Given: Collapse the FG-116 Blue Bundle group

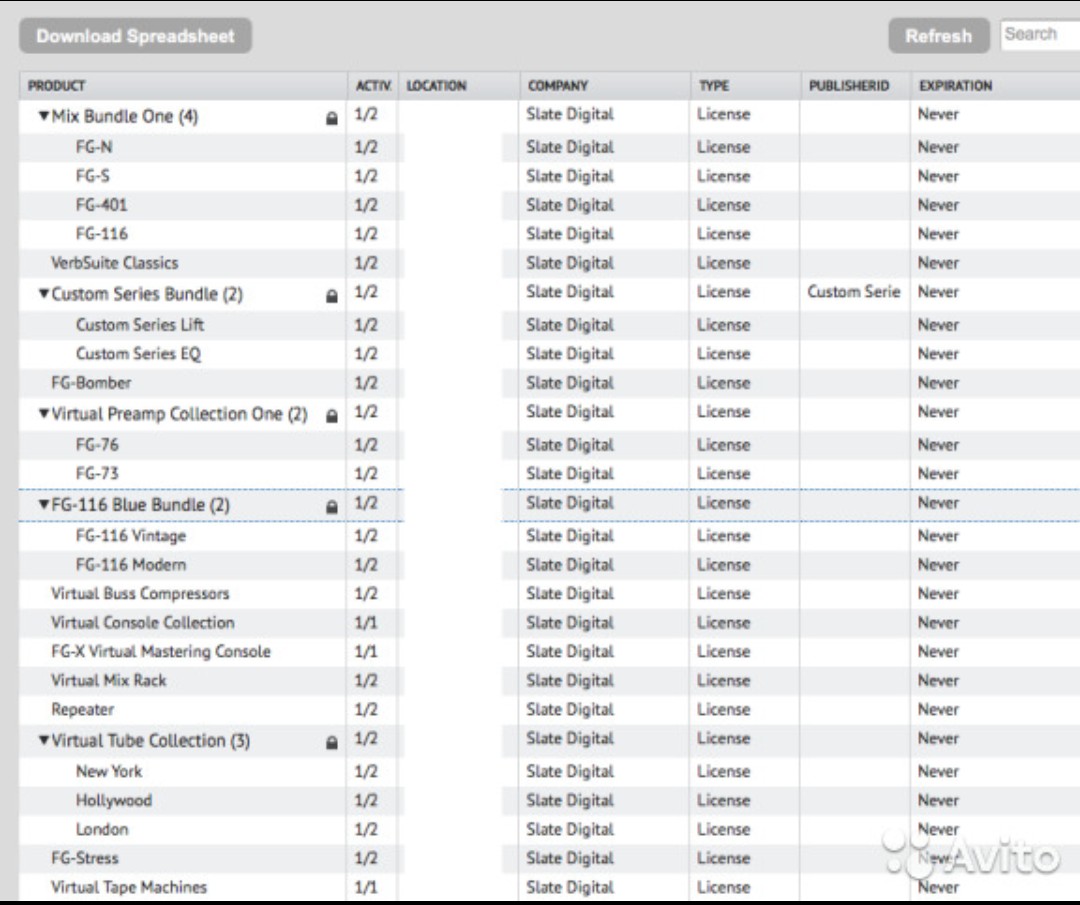Looking at the screenshot, I should click(x=44, y=504).
